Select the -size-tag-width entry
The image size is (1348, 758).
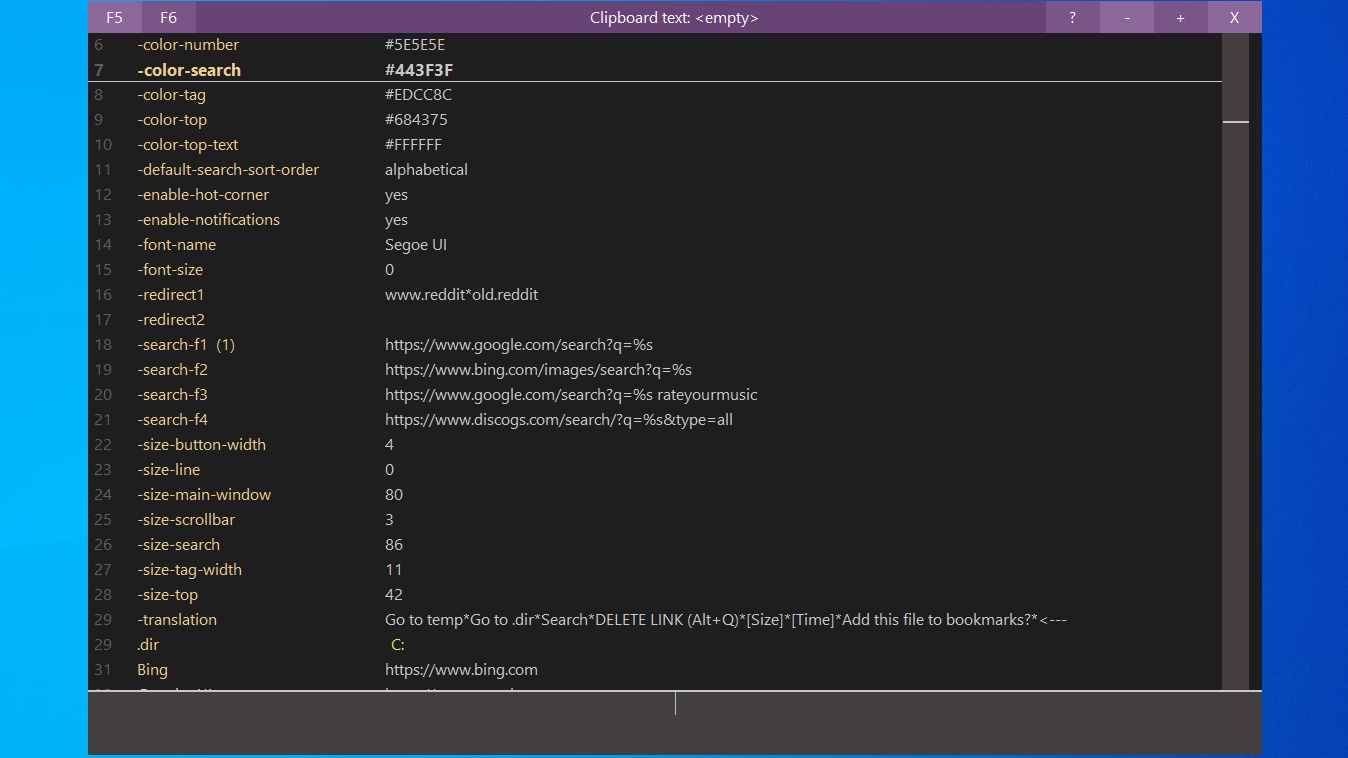[x=189, y=570]
